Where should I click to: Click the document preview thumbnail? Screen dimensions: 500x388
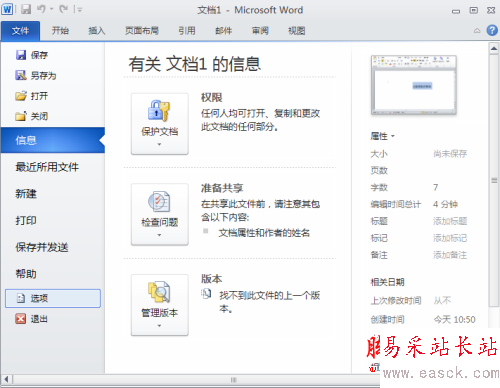point(414,85)
